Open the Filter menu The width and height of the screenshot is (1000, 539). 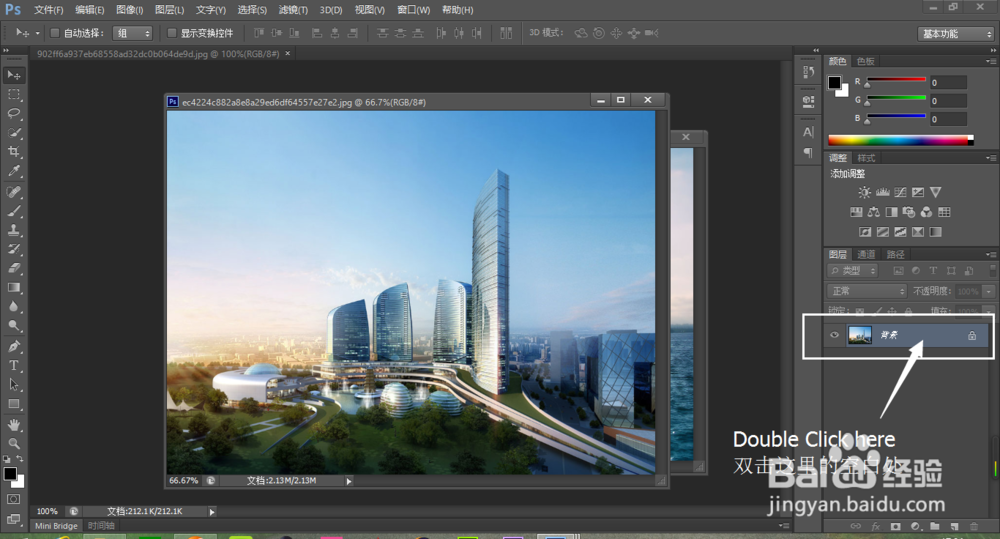pyautogui.click(x=293, y=10)
